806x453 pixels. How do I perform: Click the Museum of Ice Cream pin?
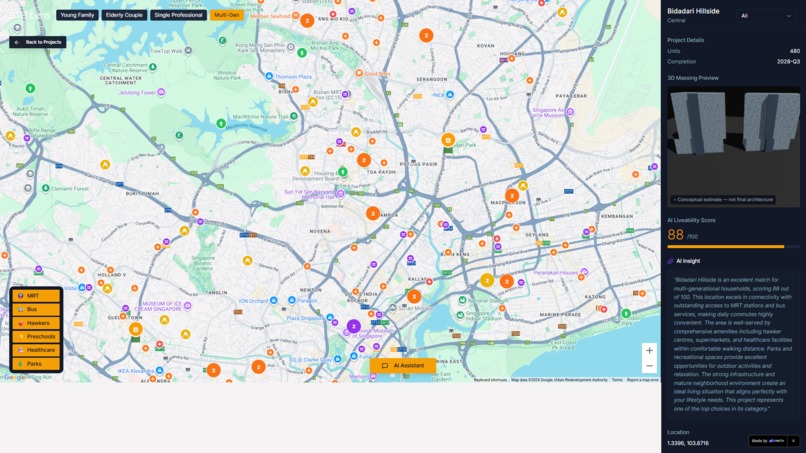click(187, 306)
